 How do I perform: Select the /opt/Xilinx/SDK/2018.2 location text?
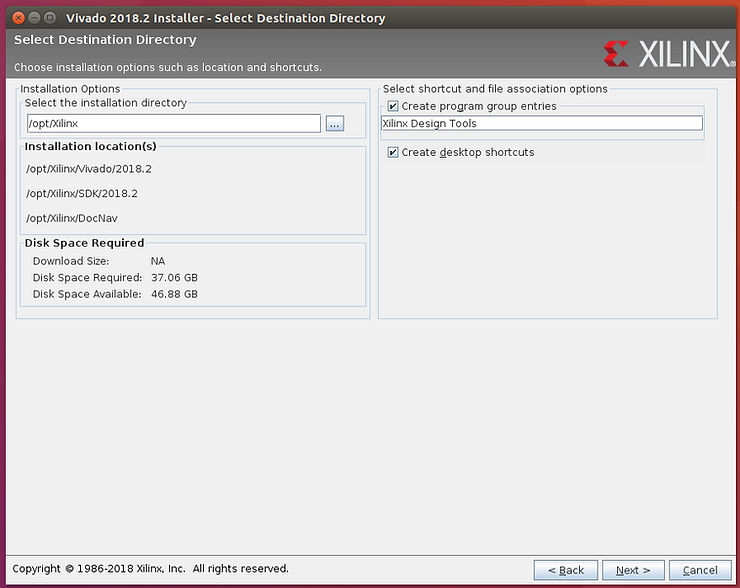pos(82,193)
